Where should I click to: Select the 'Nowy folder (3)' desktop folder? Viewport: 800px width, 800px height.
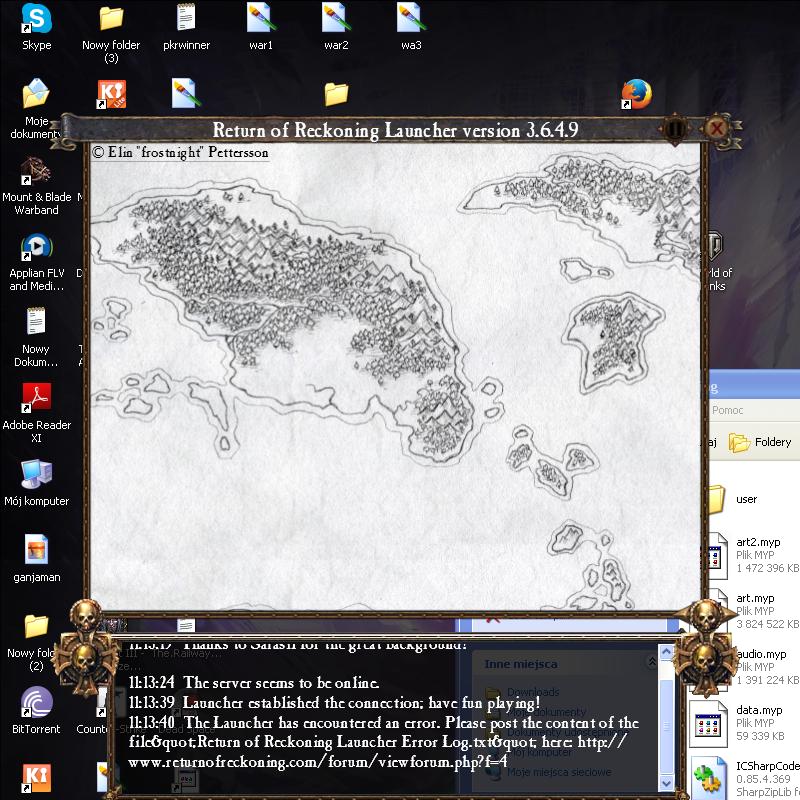(x=111, y=34)
